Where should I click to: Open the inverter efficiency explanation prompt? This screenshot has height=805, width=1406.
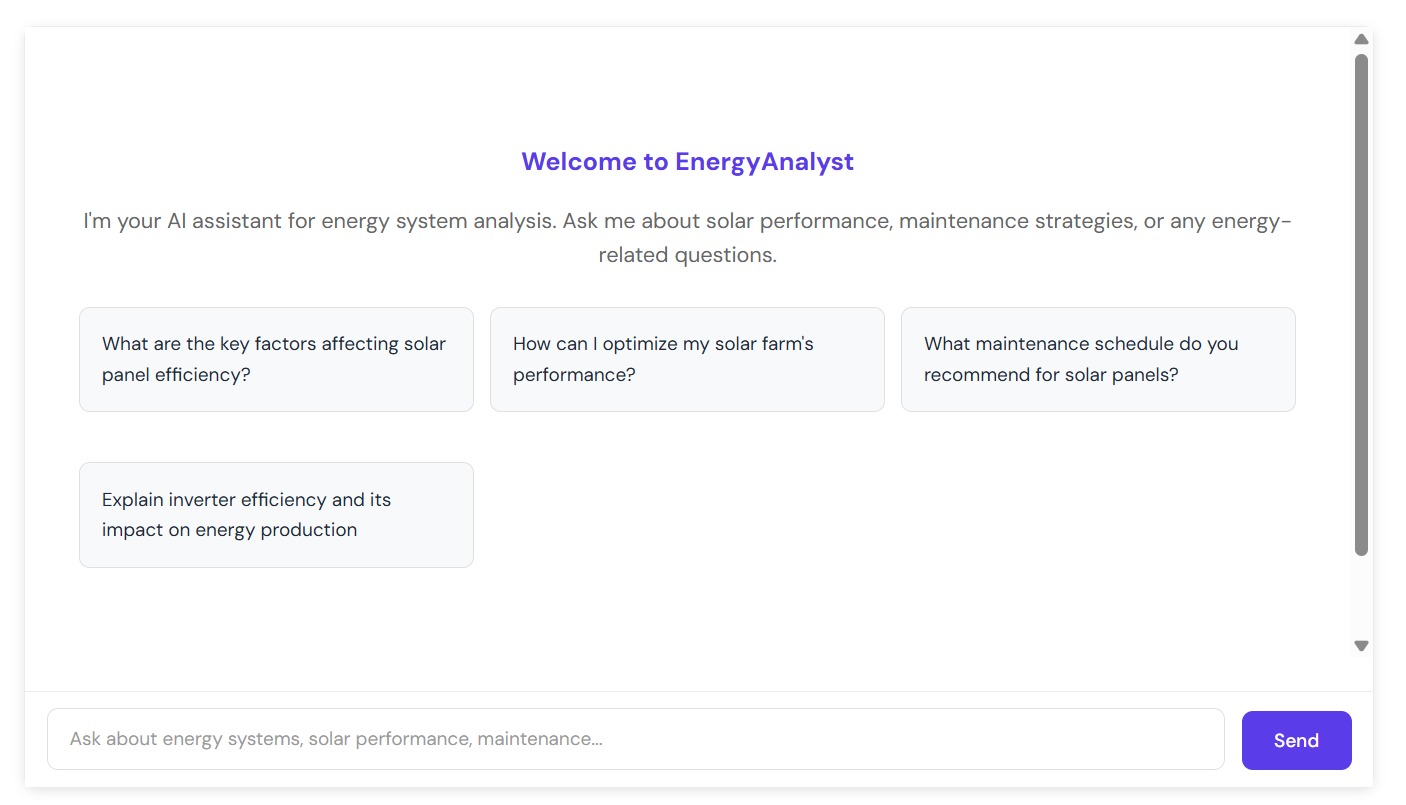(276, 515)
